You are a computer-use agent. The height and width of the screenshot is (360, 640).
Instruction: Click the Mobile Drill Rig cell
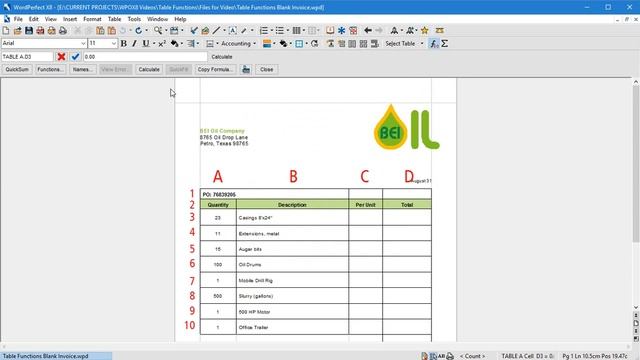pos(292,280)
